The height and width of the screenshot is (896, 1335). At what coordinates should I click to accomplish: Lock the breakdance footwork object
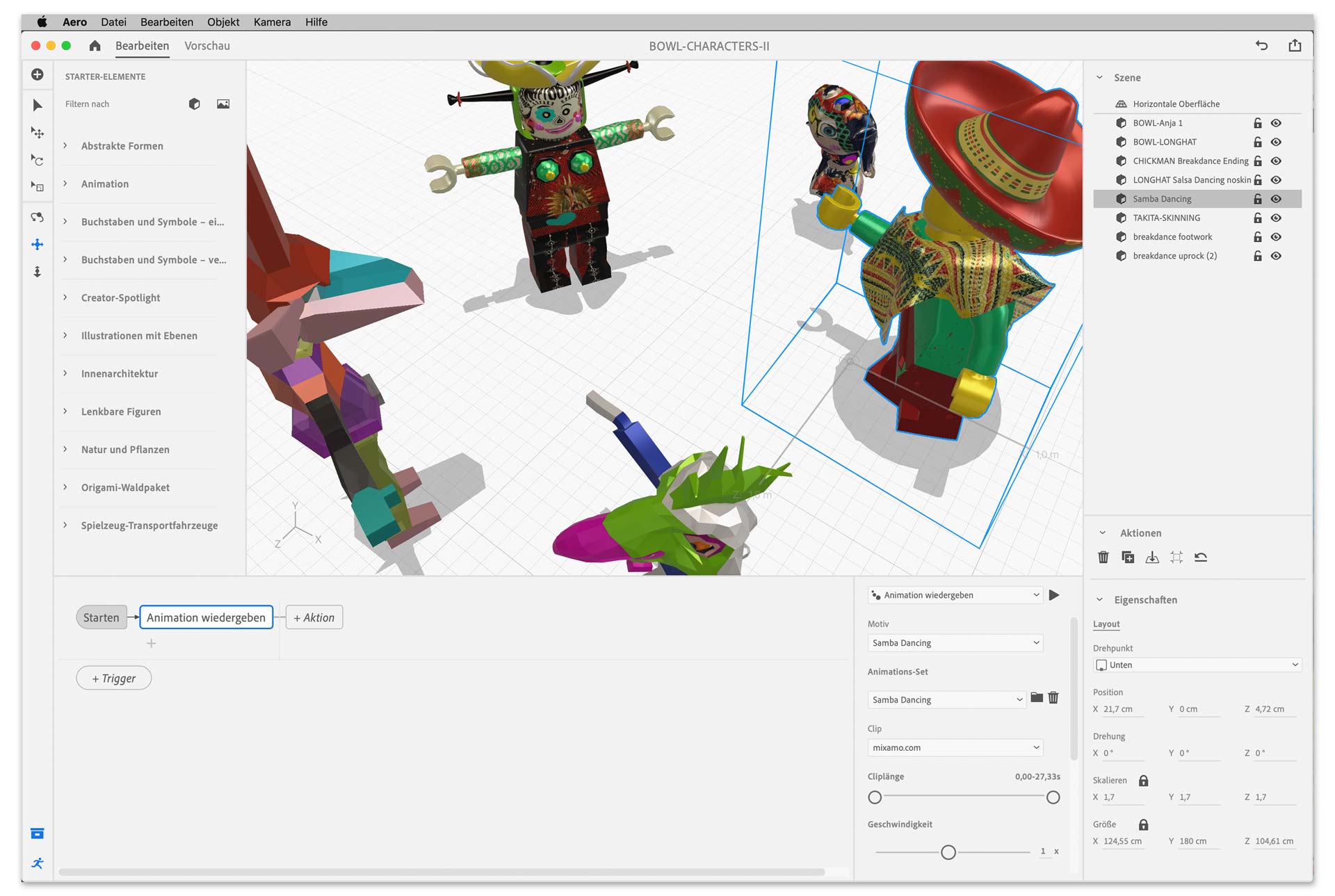(x=1257, y=237)
